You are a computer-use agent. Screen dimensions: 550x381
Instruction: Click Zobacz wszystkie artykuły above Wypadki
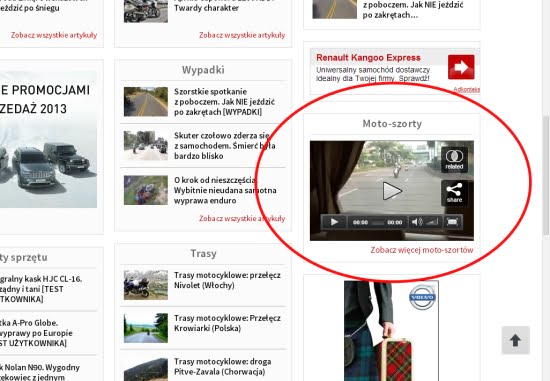coord(242,35)
